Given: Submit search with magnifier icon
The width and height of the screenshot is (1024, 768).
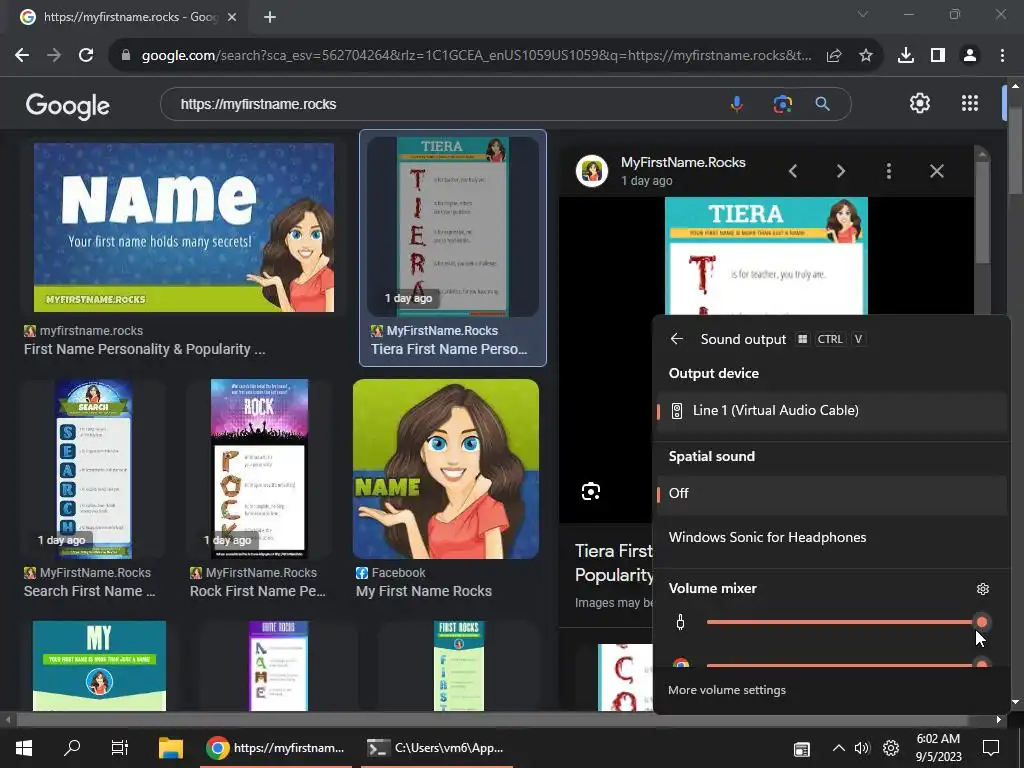Looking at the screenshot, I should click(x=823, y=104).
